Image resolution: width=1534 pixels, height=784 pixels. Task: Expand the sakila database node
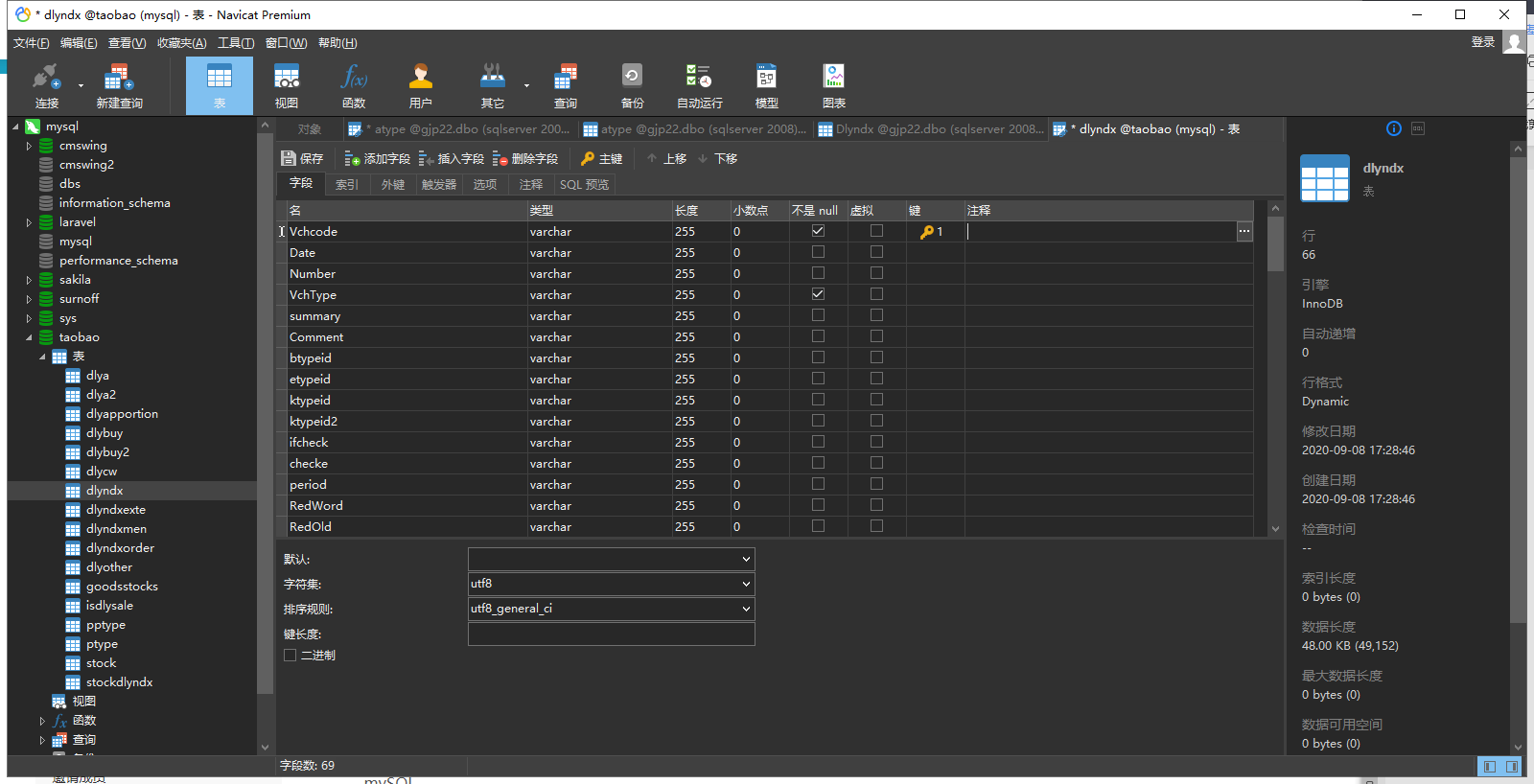point(29,280)
